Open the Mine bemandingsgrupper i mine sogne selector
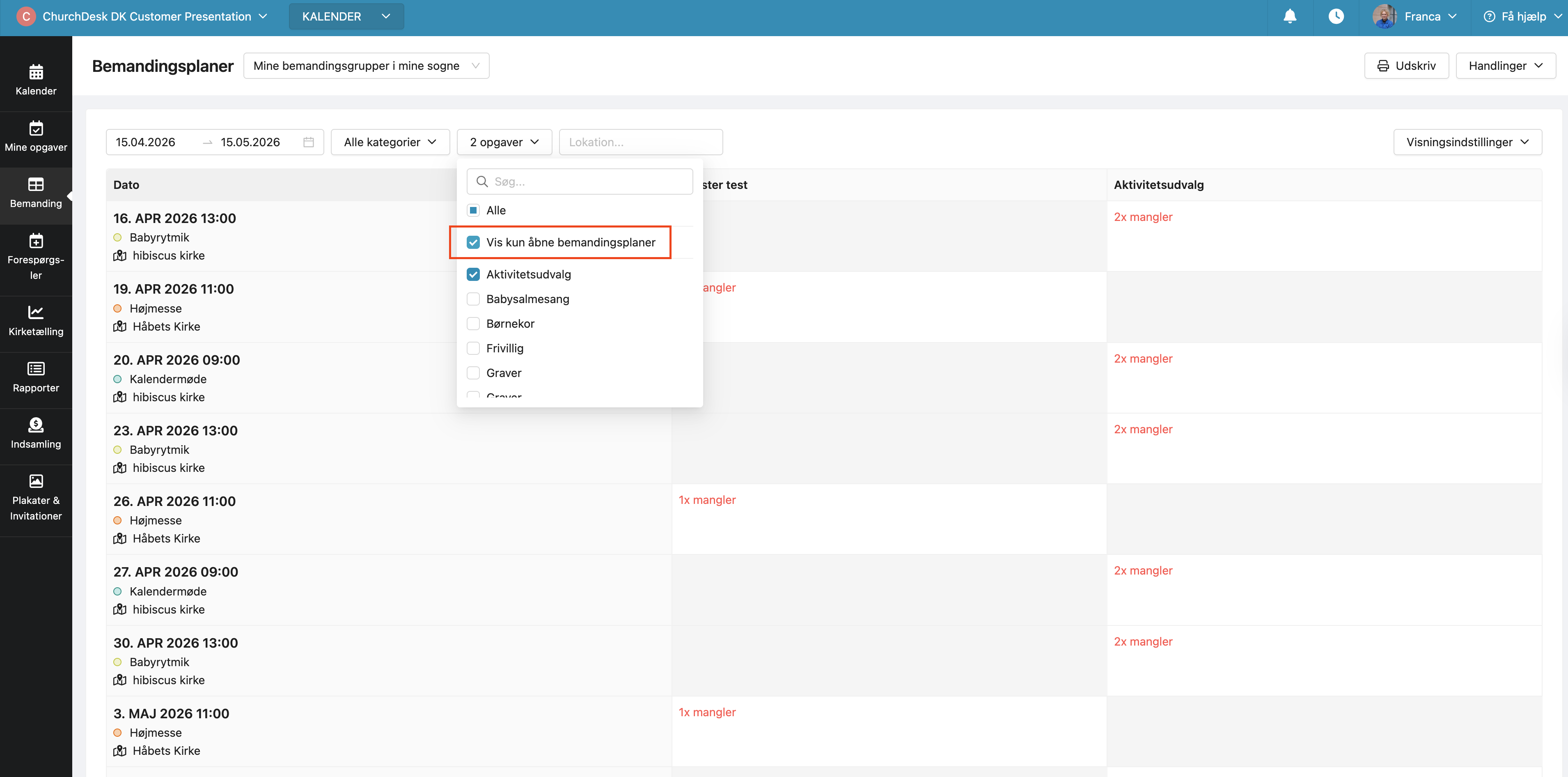Viewport: 1568px width, 777px height. pyautogui.click(x=366, y=66)
